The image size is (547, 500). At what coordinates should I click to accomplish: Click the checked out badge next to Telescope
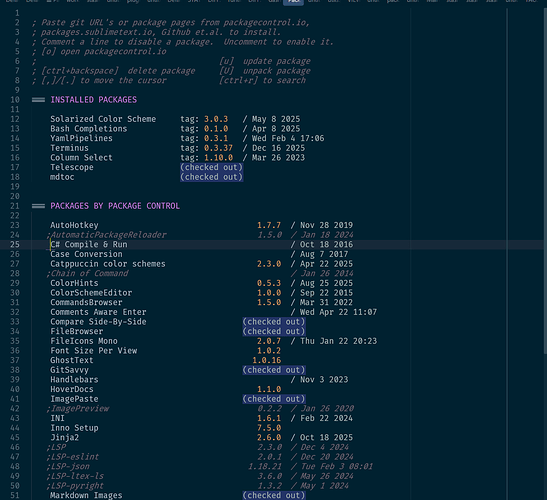point(211,167)
